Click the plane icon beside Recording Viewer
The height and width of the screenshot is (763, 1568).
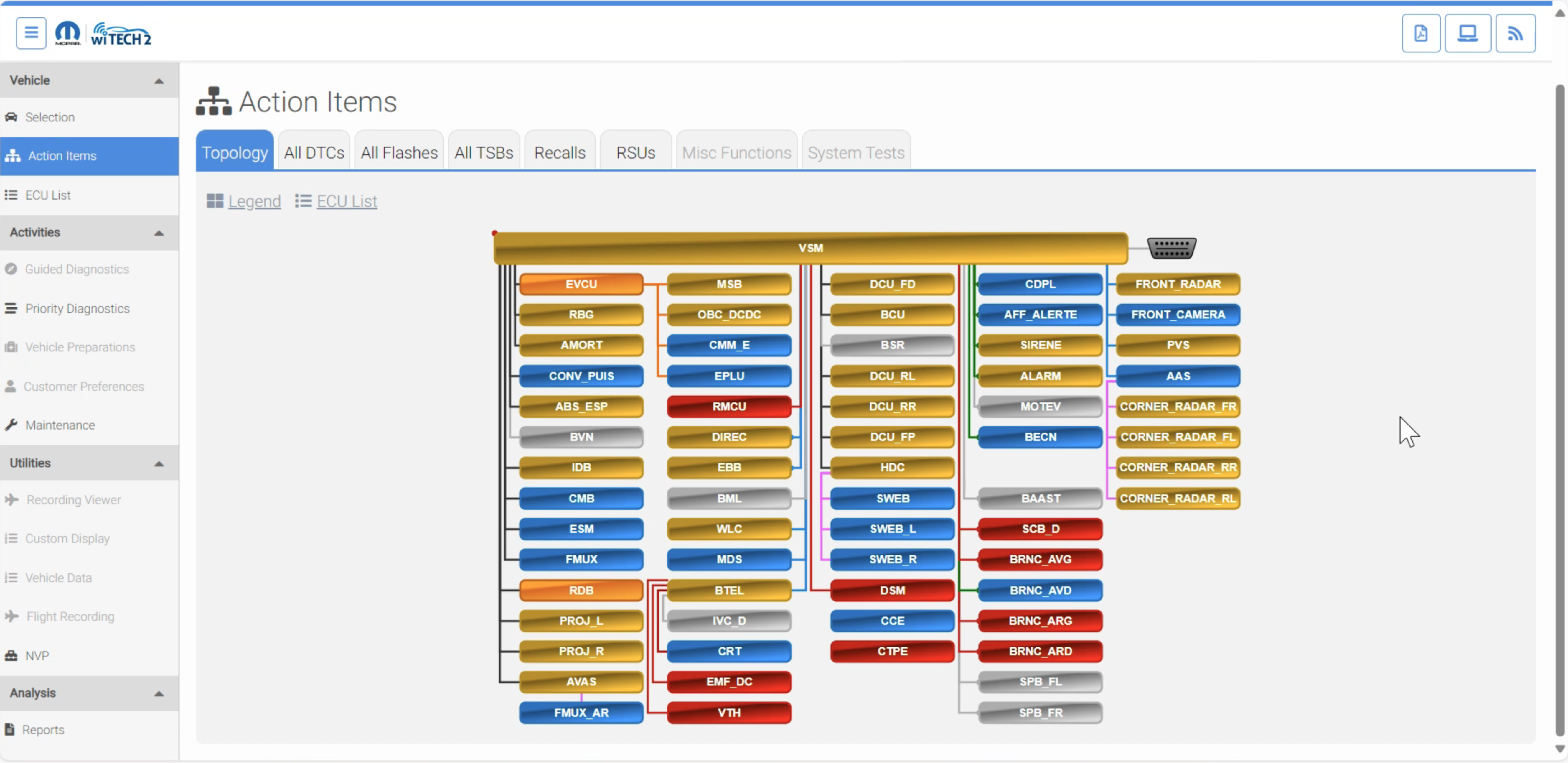pos(11,499)
